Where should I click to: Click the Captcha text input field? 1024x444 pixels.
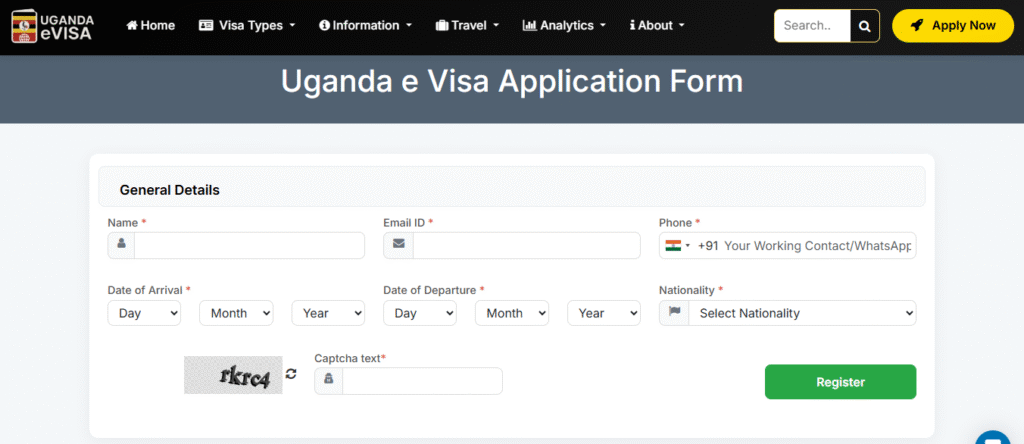[421, 381]
